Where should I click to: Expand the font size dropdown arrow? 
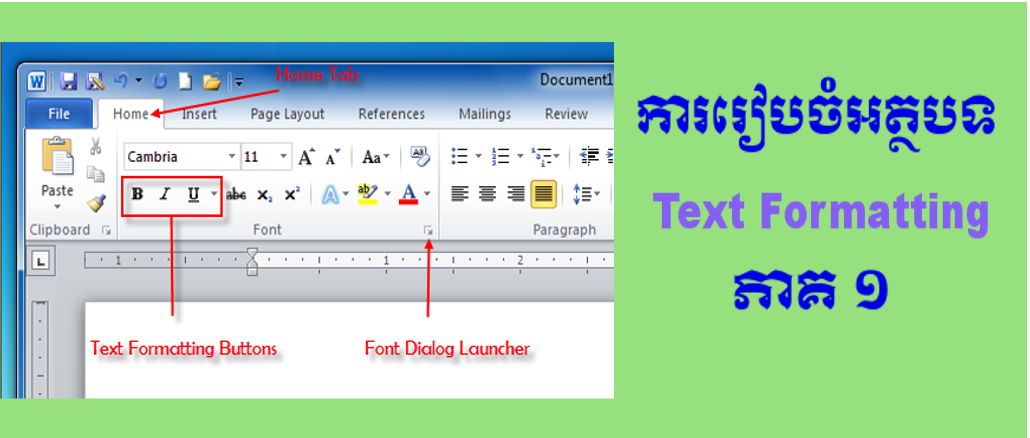(x=284, y=157)
